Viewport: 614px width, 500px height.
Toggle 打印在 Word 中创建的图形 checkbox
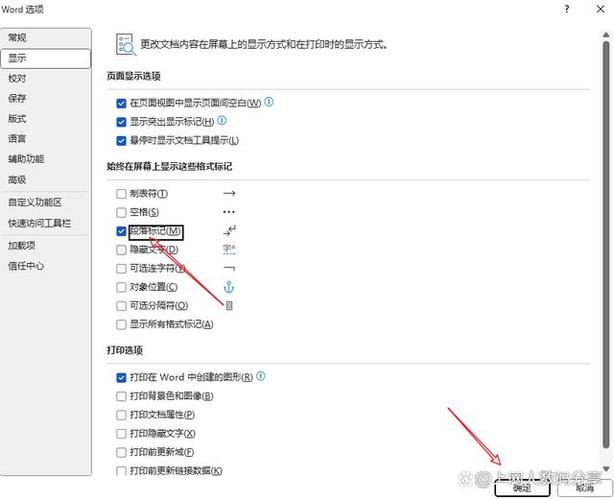(121, 377)
